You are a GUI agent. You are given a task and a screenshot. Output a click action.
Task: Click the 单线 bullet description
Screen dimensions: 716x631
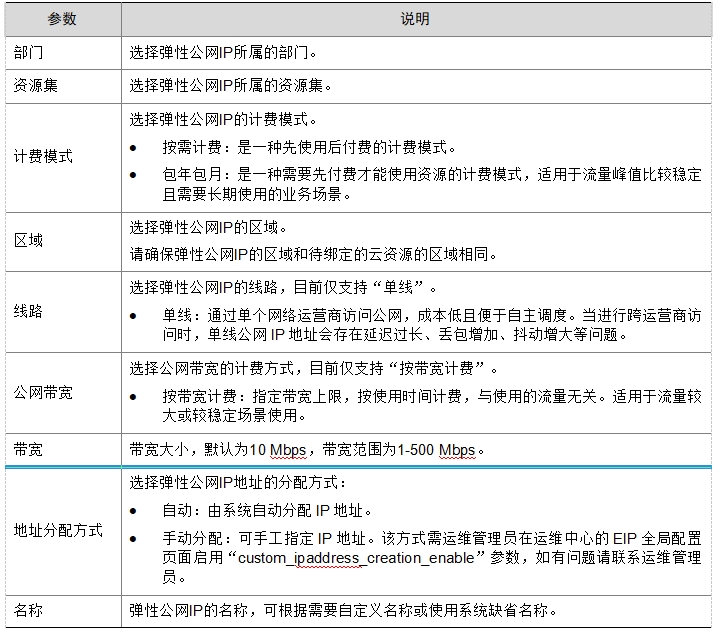pos(432,325)
